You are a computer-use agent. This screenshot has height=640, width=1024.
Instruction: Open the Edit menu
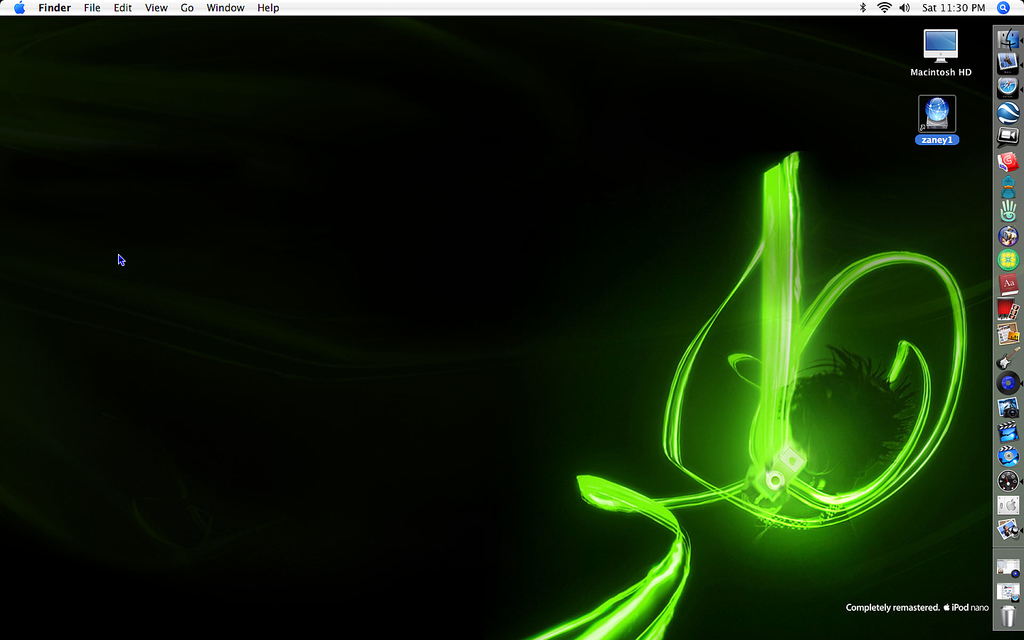123,8
